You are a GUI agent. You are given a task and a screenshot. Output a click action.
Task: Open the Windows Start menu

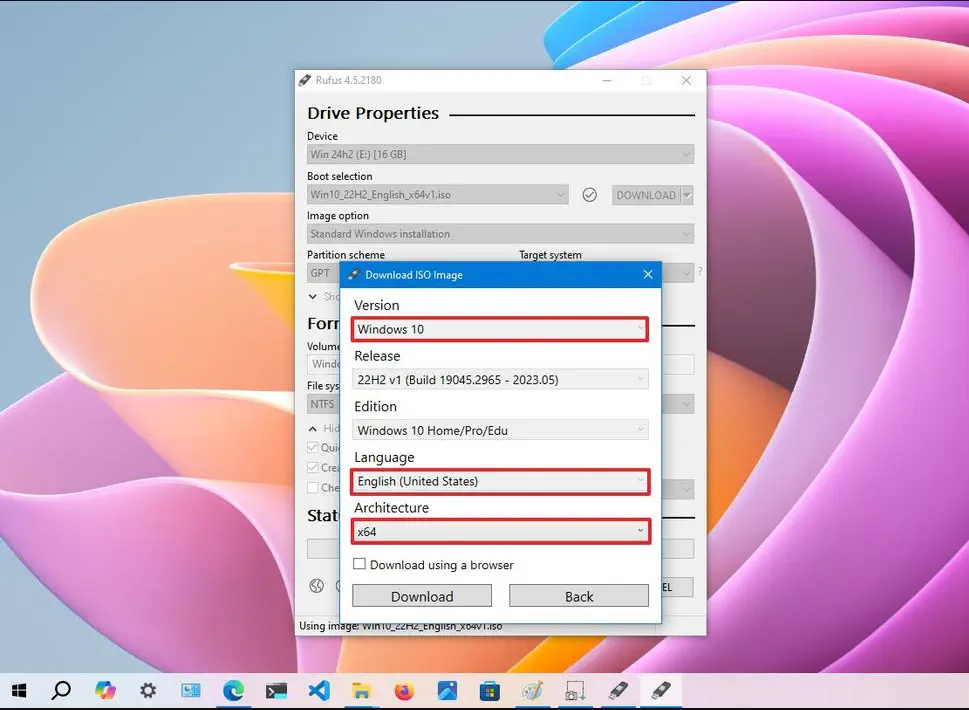pos(19,690)
